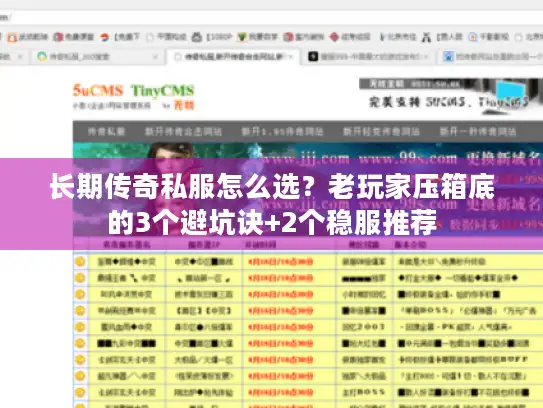Open the 【猎人 bookmark with figure icon
Viewport: 543px width, 408px height.
pyautogui.click(x=442, y=37)
